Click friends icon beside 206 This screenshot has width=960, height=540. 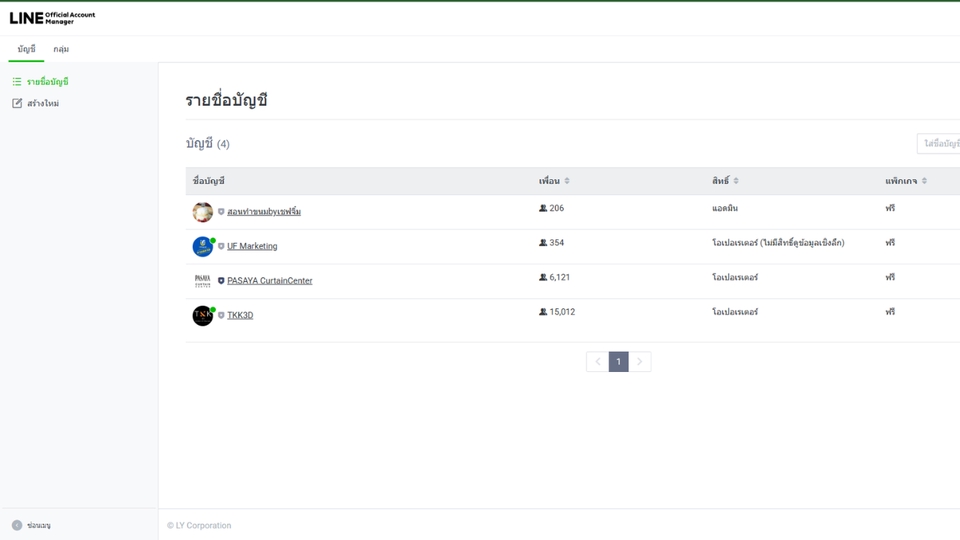click(x=542, y=208)
